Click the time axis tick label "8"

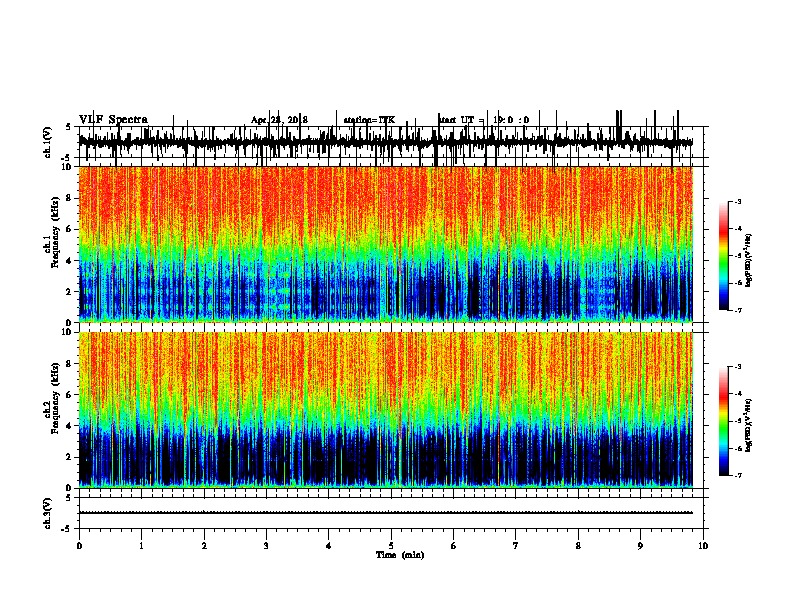coord(578,546)
